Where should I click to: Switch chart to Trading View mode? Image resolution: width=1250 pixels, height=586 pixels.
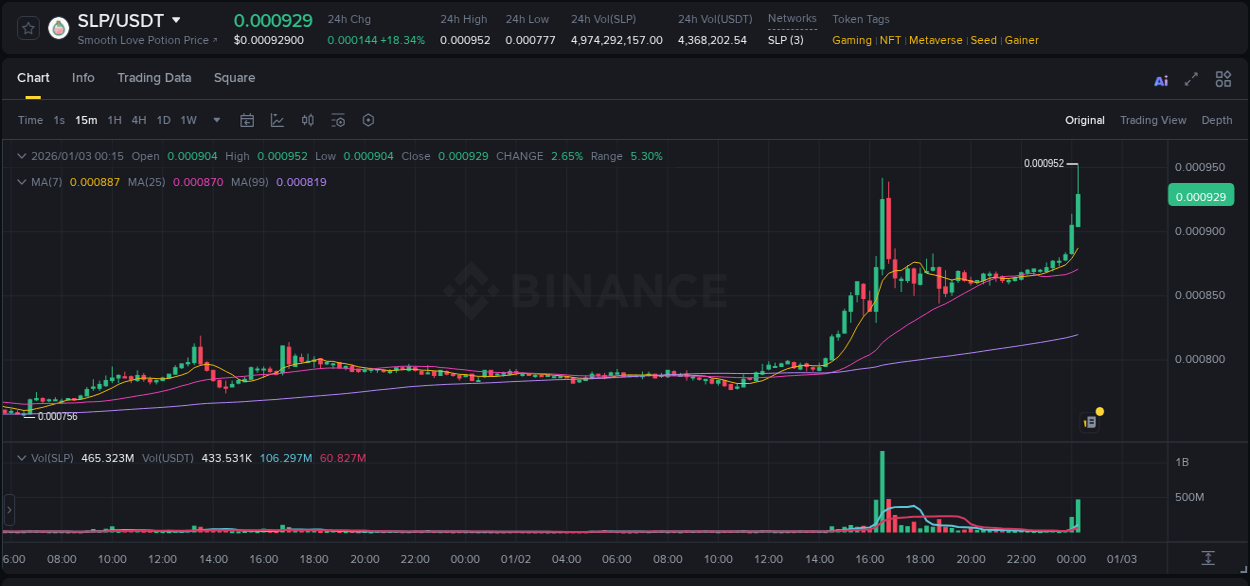pos(1153,120)
